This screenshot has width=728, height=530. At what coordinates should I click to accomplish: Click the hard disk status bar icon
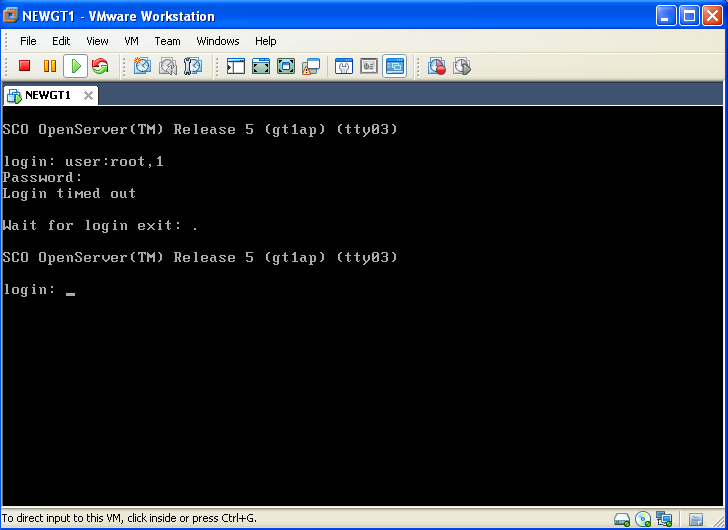pyautogui.click(x=622, y=519)
